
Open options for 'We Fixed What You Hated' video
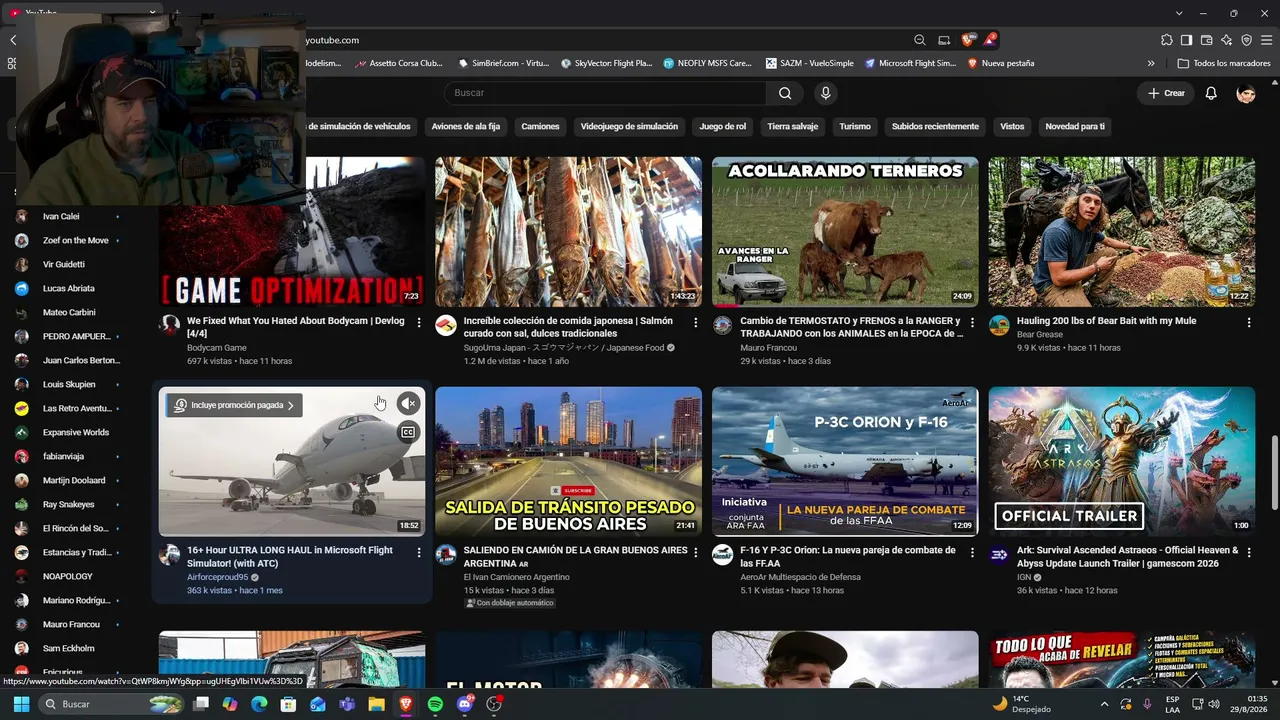click(419, 323)
